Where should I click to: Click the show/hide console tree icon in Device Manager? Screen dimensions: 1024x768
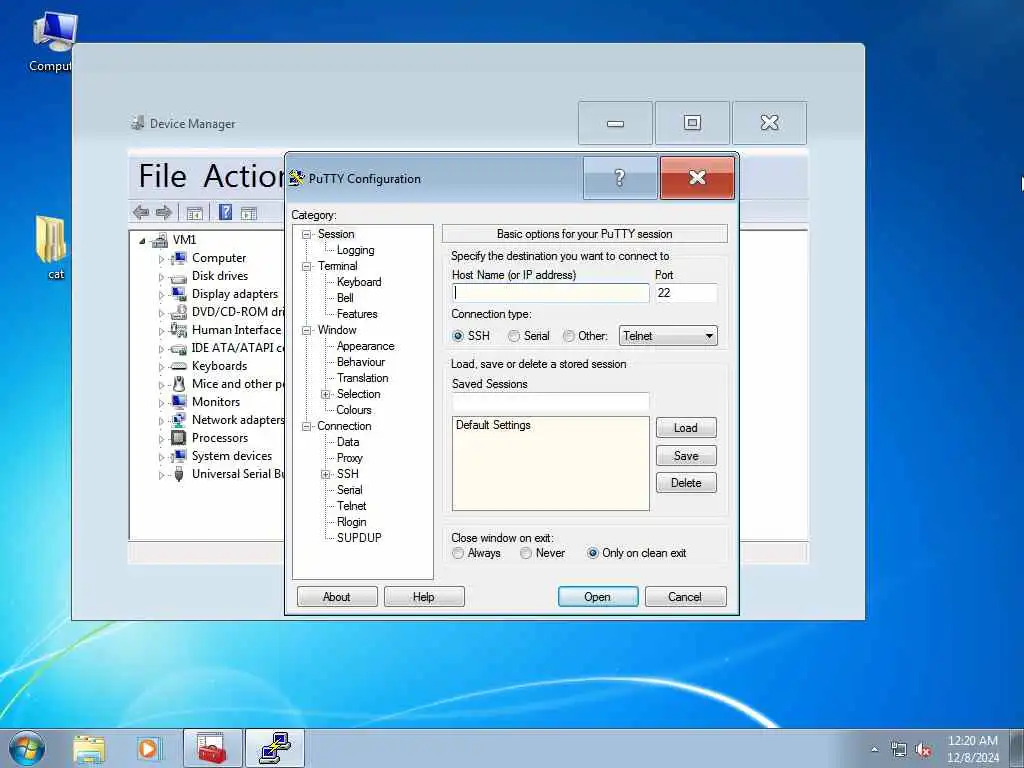pyautogui.click(x=194, y=213)
